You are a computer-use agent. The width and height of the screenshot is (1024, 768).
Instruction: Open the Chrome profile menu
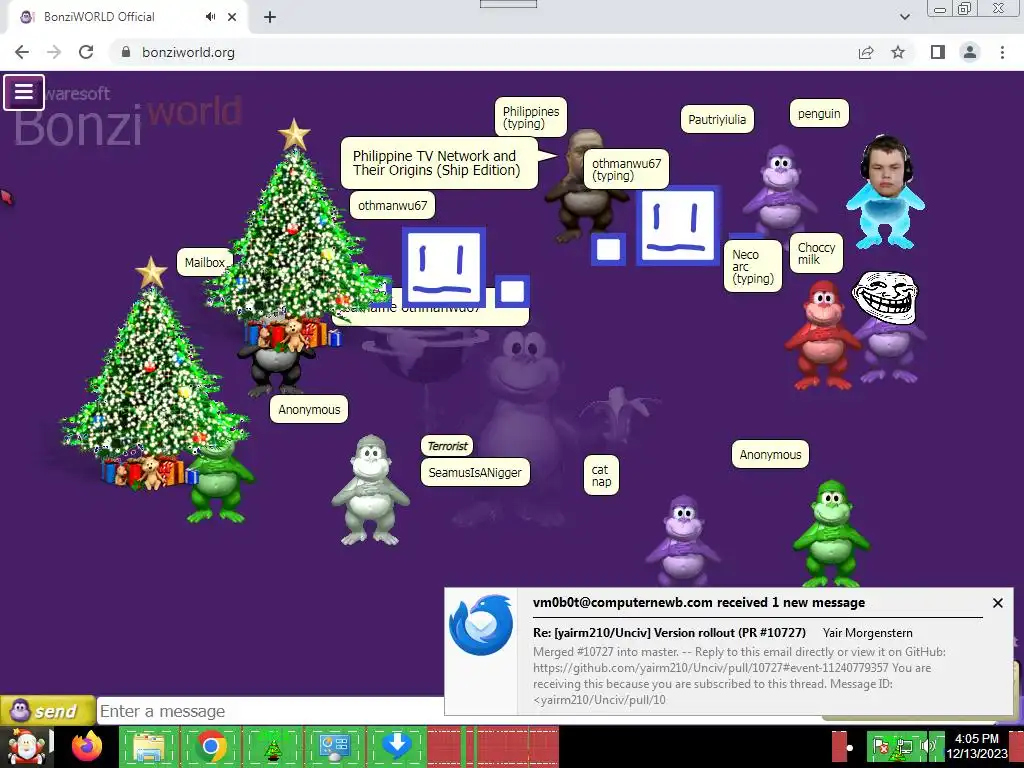(970, 52)
